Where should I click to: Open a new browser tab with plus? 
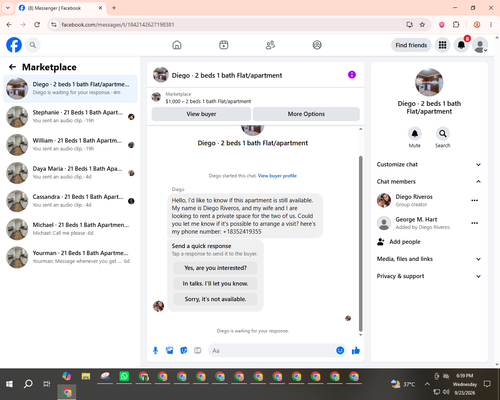(x=114, y=8)
